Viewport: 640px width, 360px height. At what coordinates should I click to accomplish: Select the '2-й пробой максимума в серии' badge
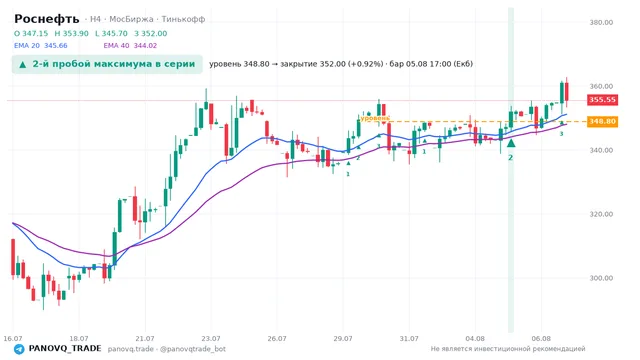[x=107, y=64]
